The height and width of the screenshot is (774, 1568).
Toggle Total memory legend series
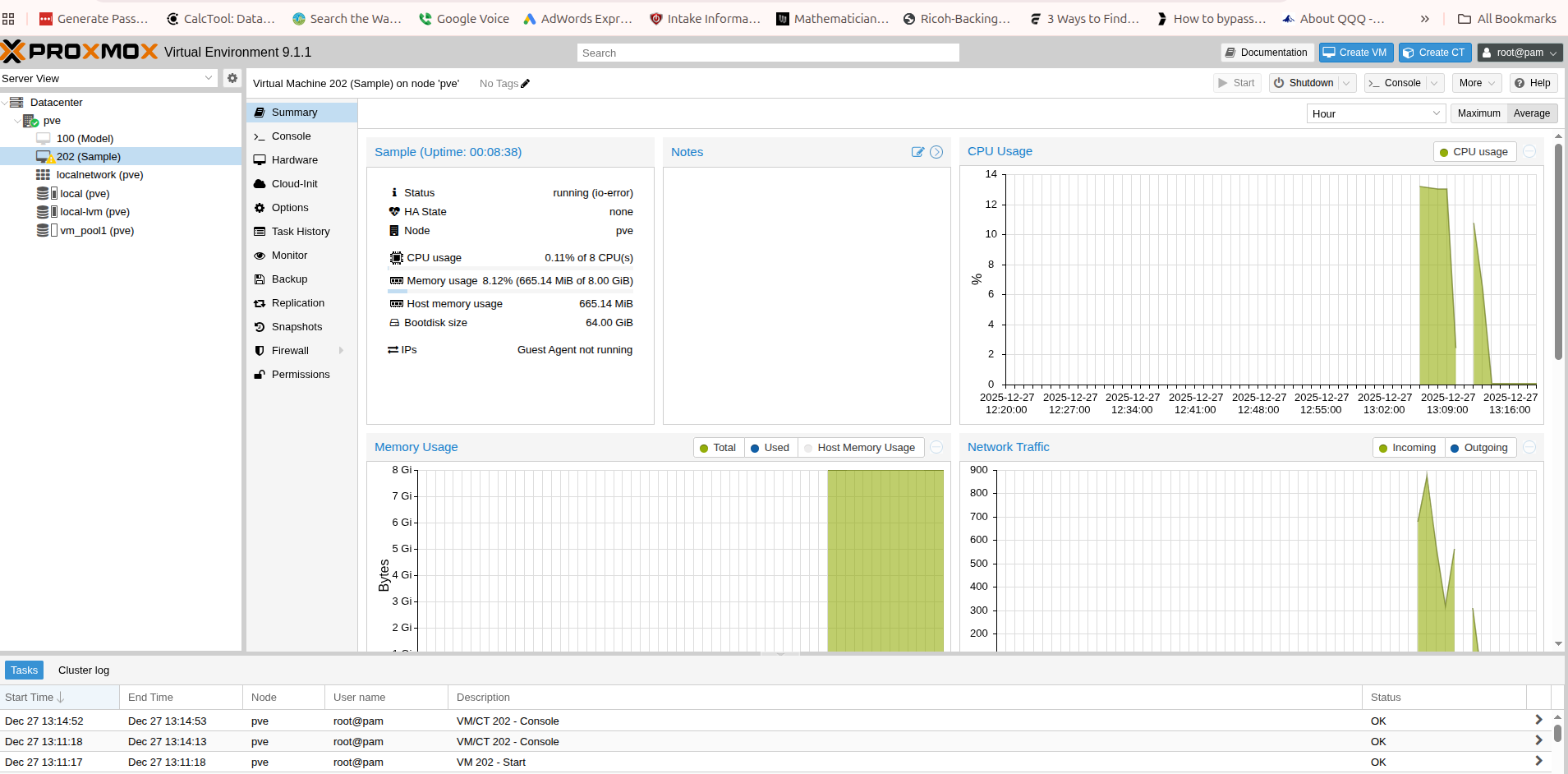(x=719, y=448)
